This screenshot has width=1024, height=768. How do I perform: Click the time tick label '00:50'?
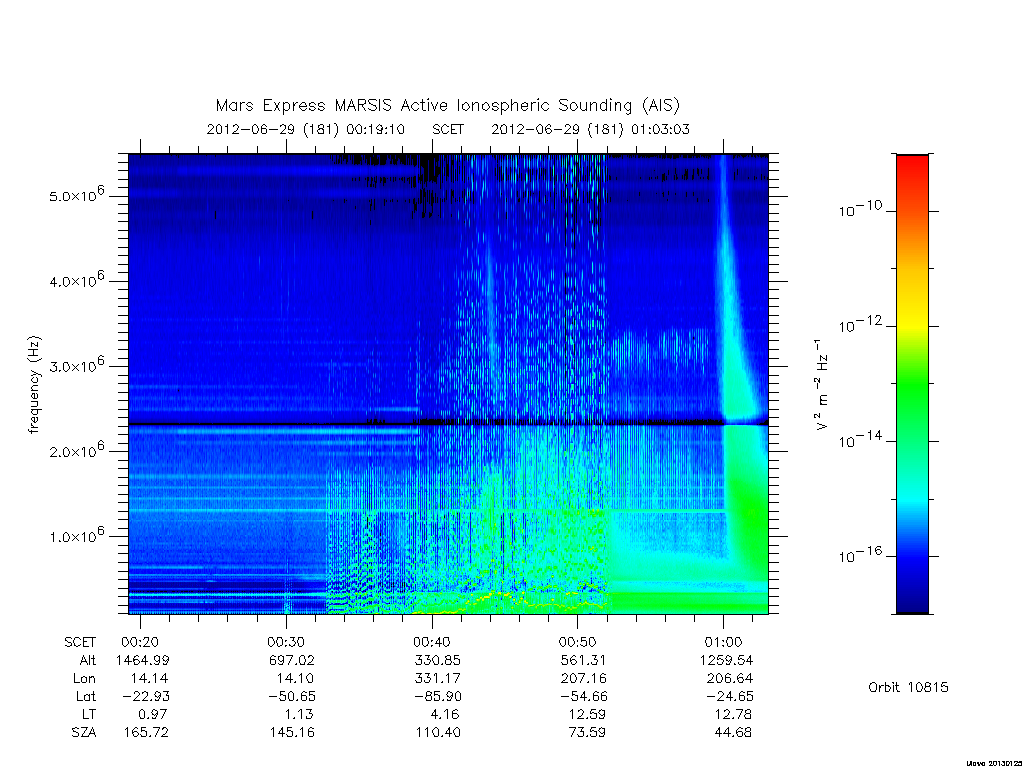click(x=577, y=643)
